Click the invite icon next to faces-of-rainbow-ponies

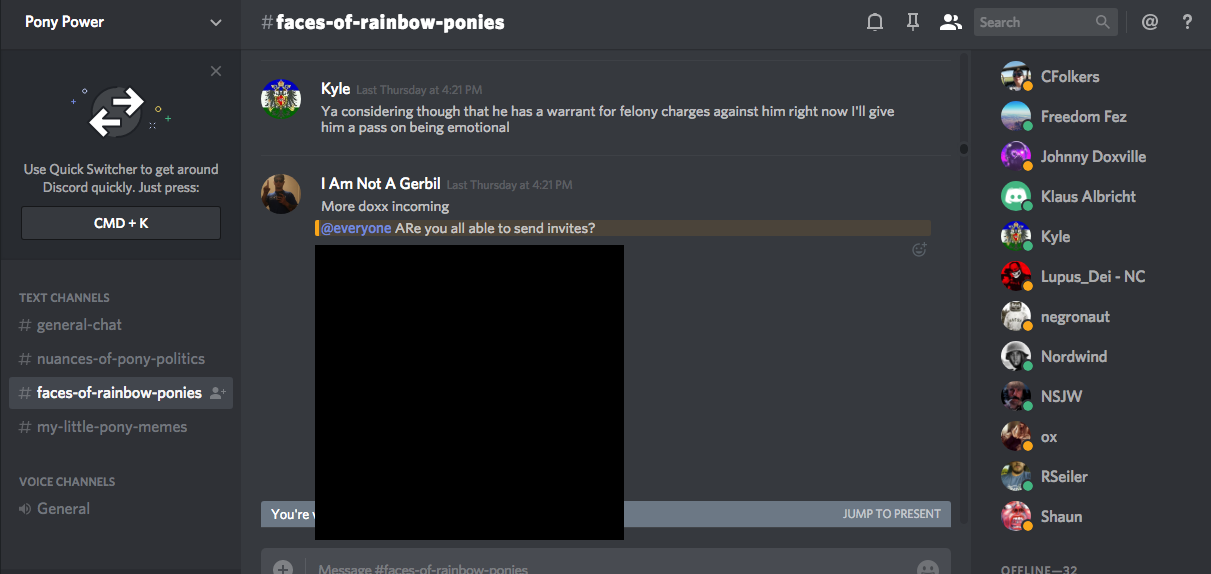click(x=218, y=393)
